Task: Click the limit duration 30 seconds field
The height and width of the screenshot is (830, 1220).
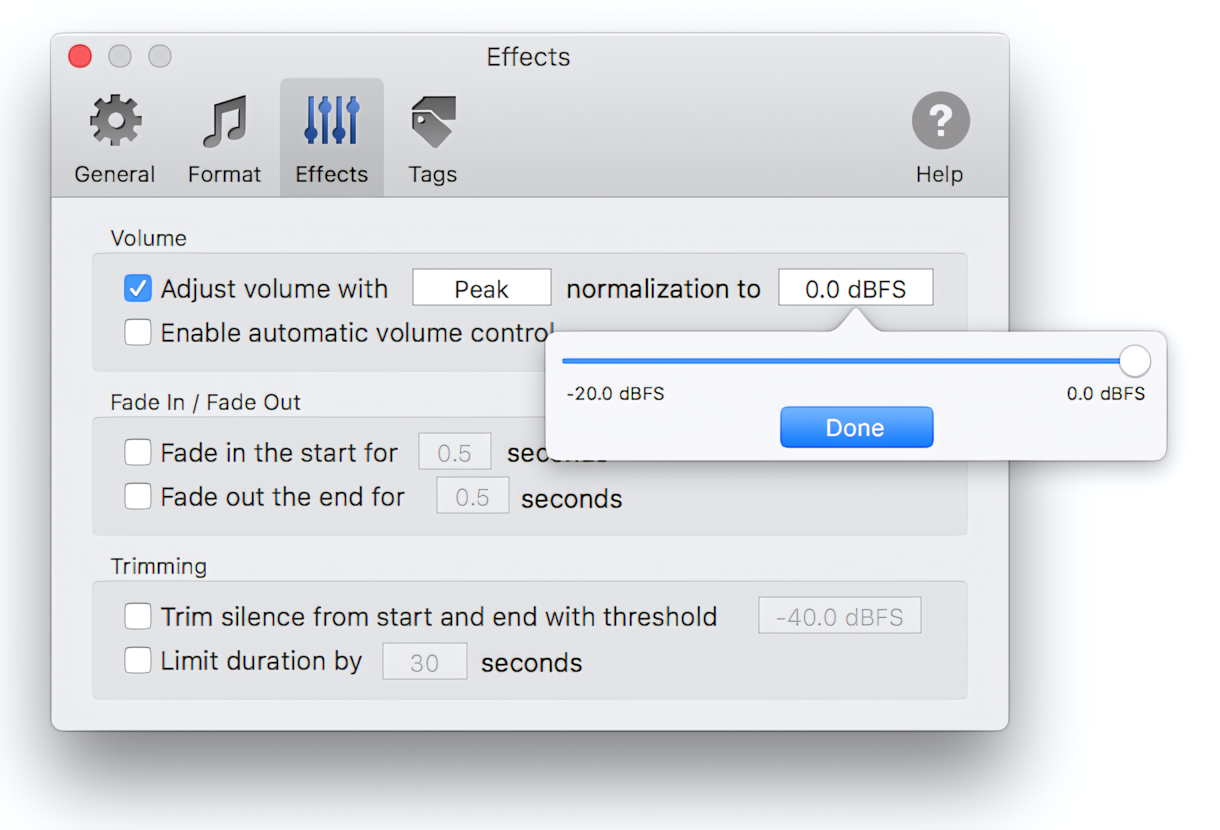Action: [425, 662]
